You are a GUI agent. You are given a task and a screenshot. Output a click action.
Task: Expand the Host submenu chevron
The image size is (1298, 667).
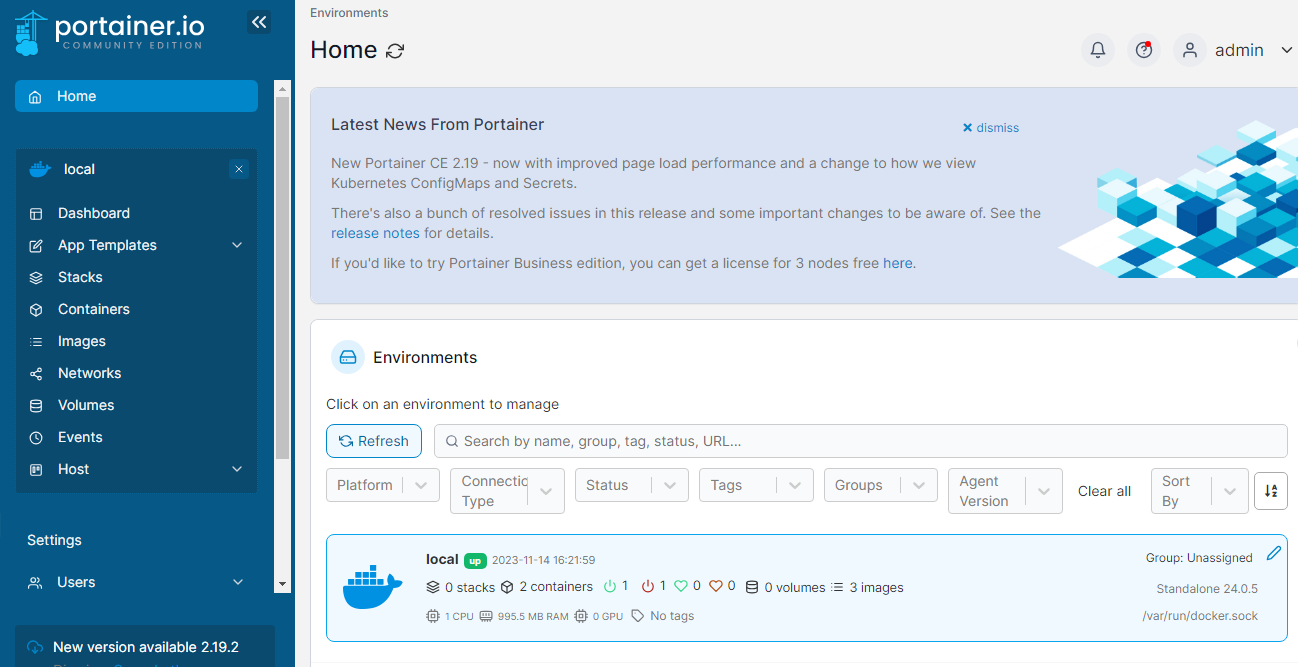(237, 469)
